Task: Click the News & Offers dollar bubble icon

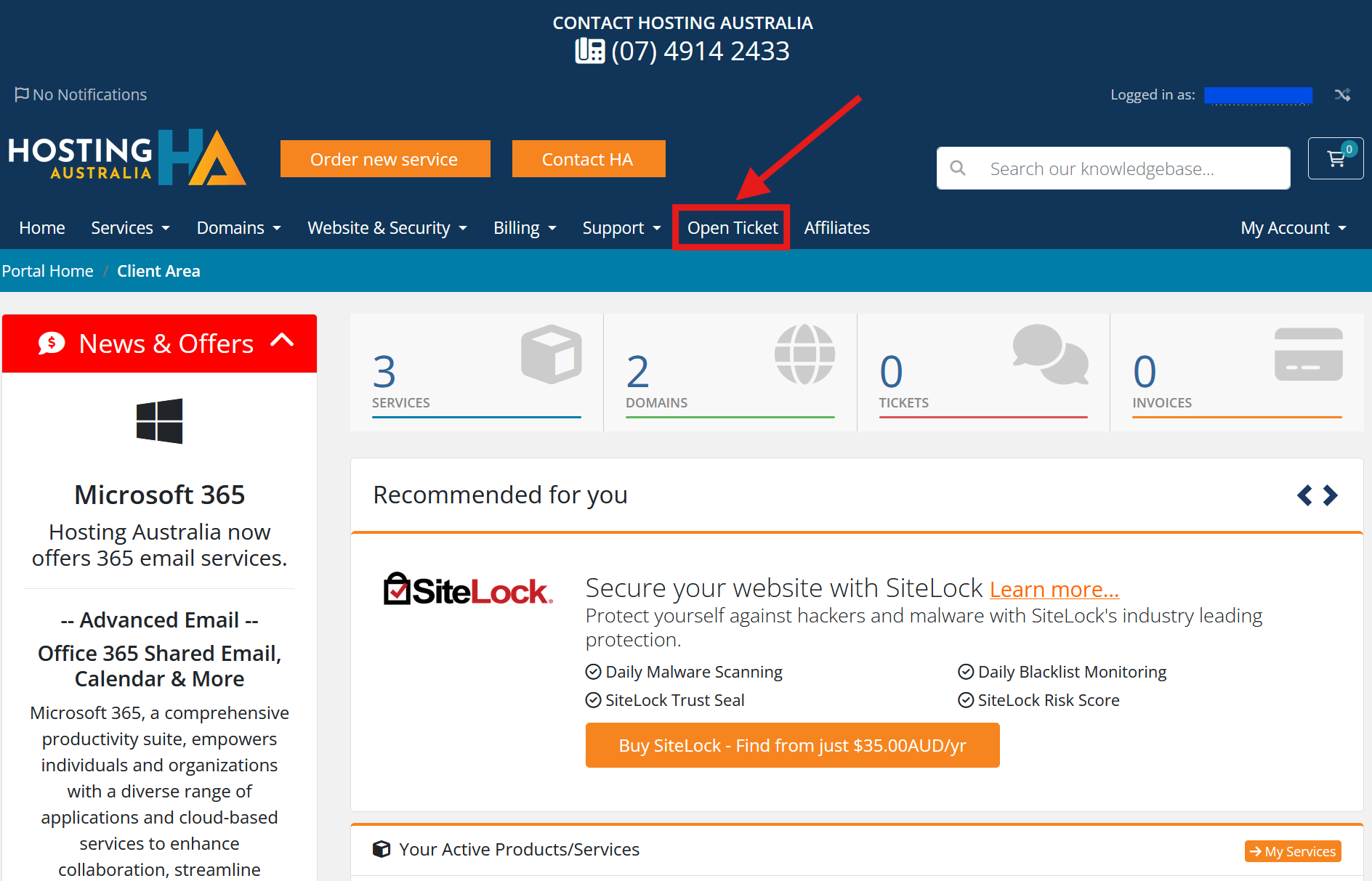Action: (52, 343)
